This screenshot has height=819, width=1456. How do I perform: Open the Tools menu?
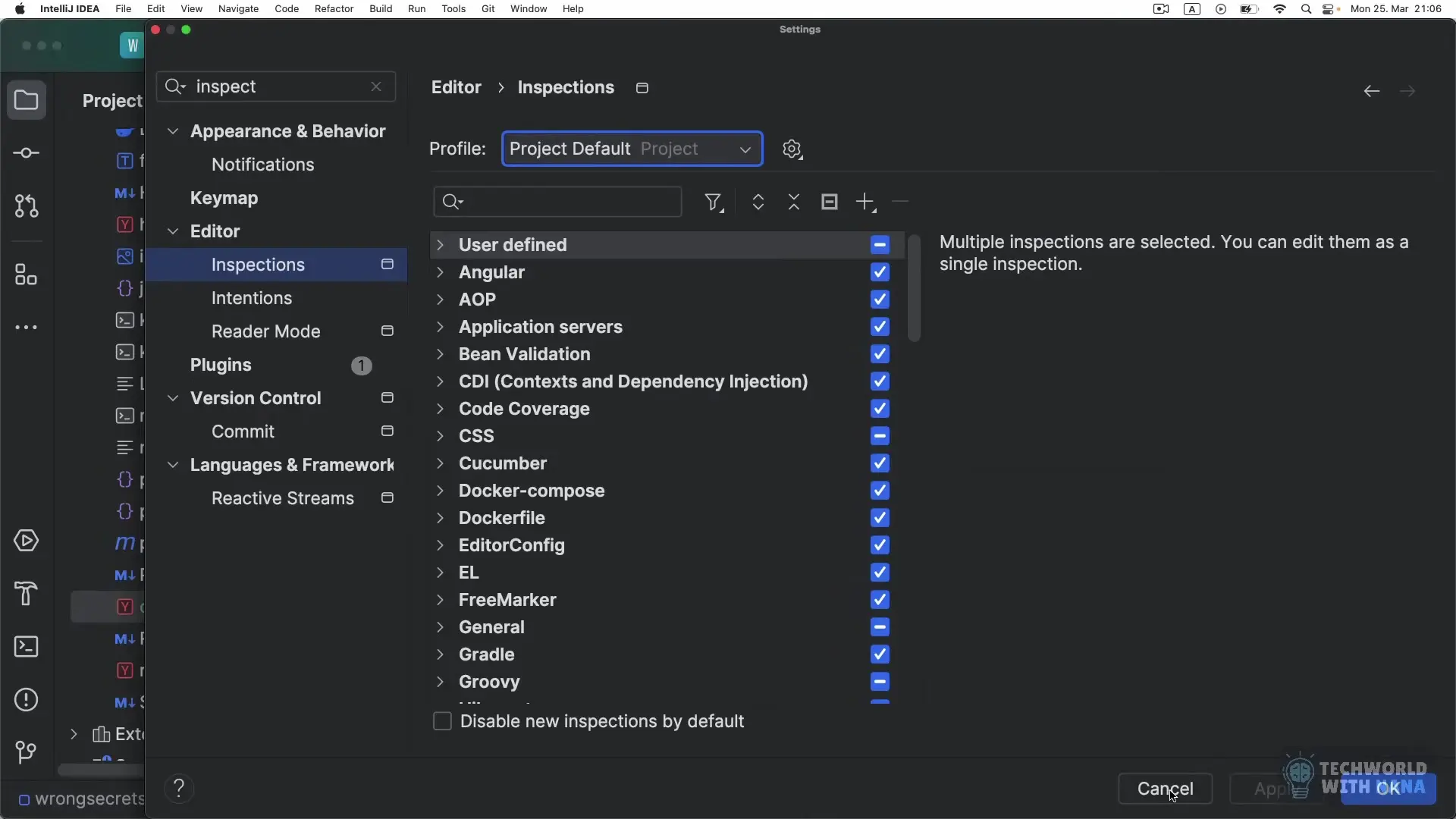(453, 9)
